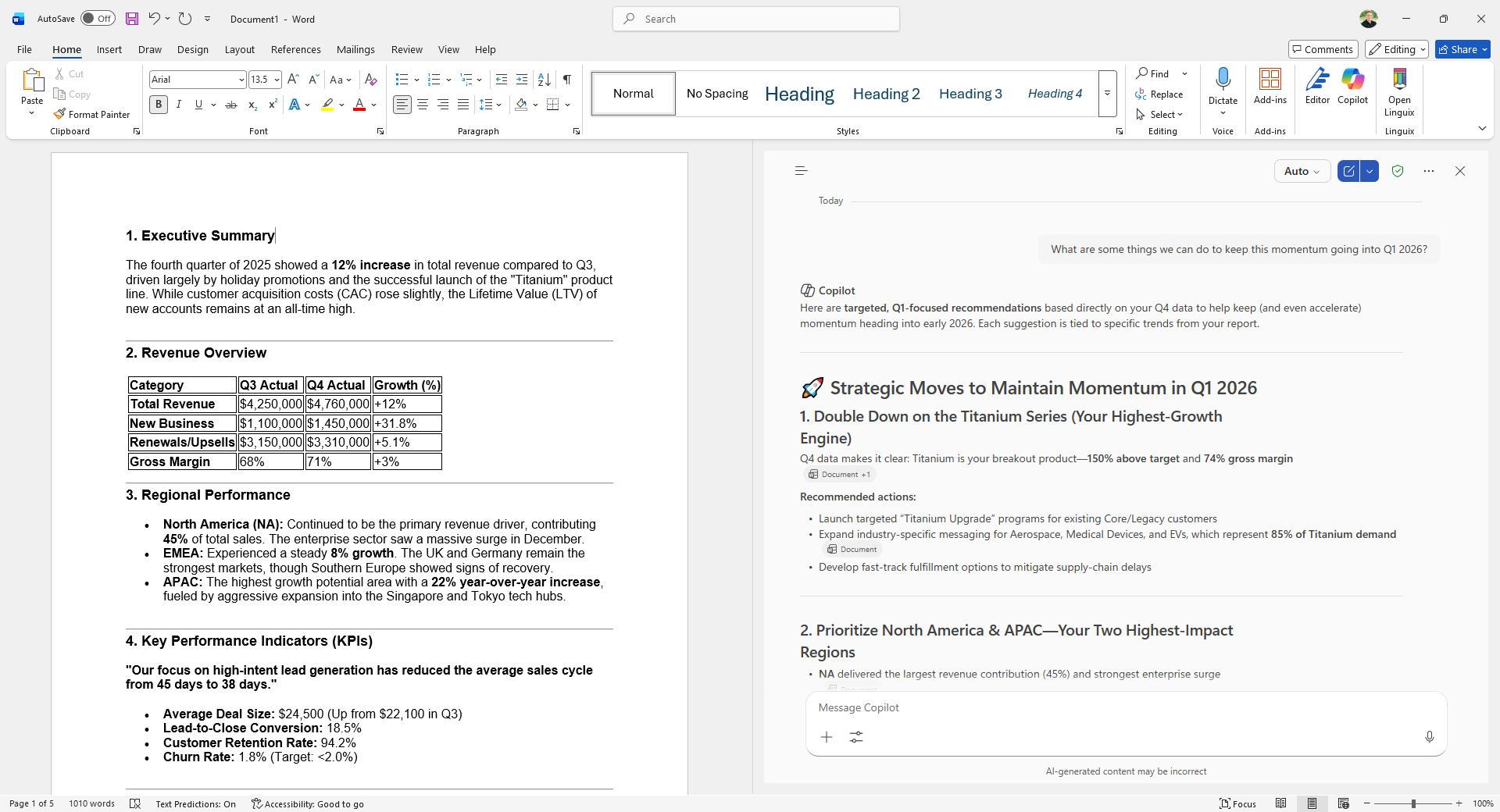Open the font size dropdown

pyautogui.click(x=277, y=79)
